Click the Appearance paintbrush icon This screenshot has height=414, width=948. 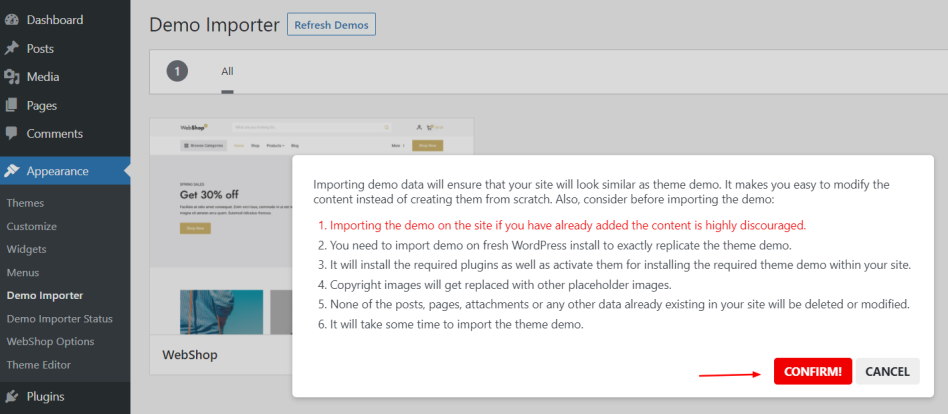tap(11, 171)
